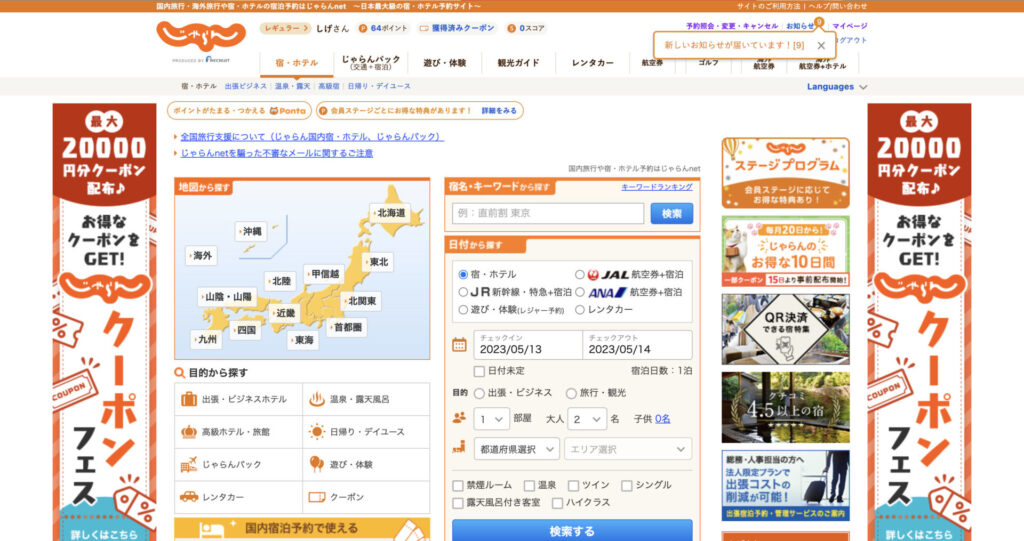Expand the レギュラー member stage badge
This screenshot has width=1024, height=541.
coord(285,28)
